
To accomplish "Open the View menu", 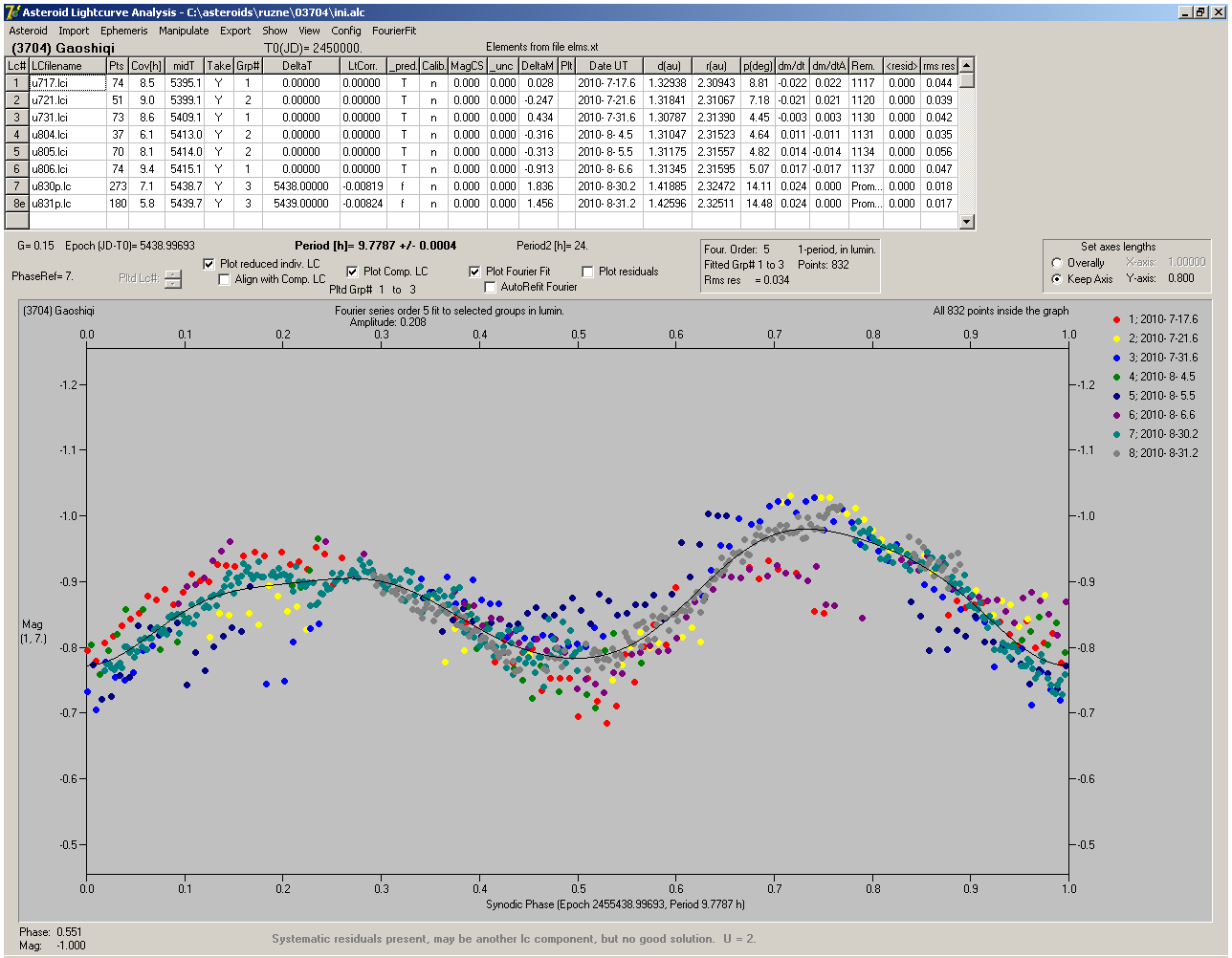I will [309, 31].
